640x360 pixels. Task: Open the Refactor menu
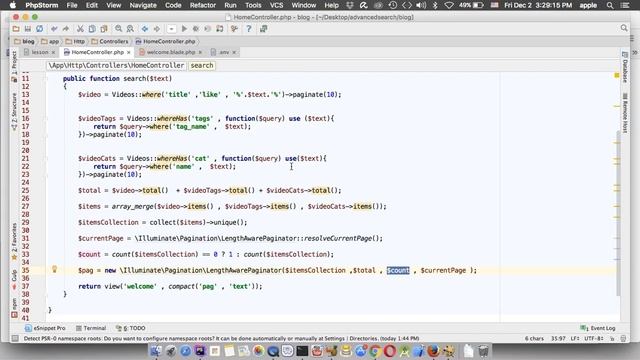pos(202,5)
